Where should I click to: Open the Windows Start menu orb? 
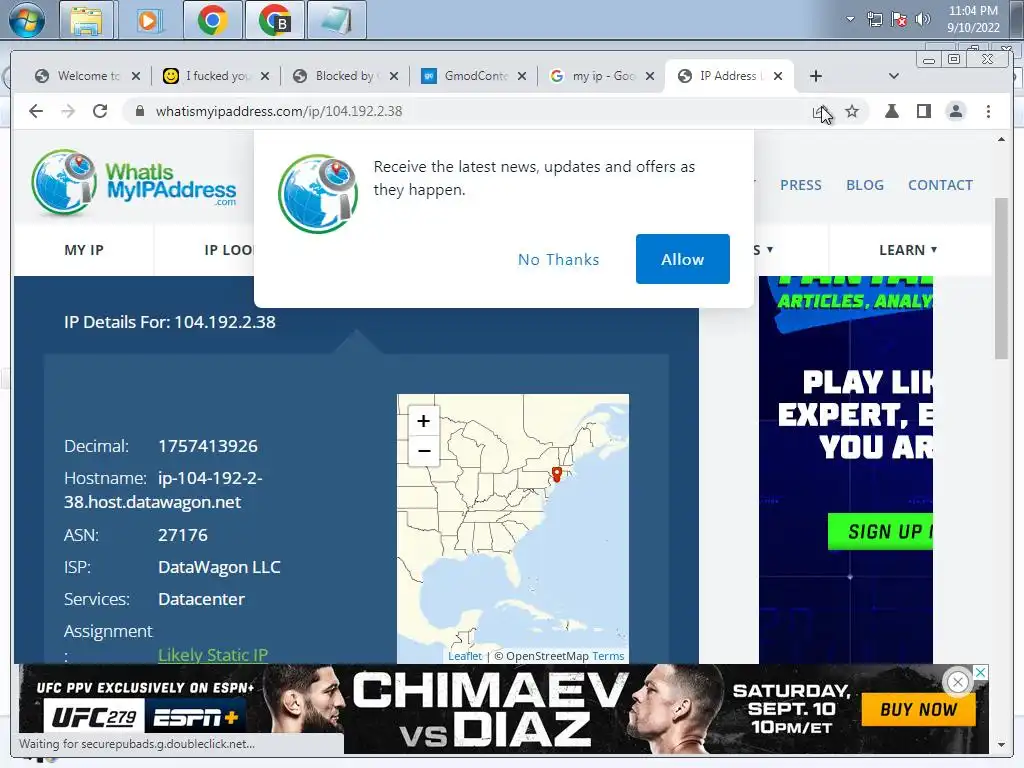27,20
